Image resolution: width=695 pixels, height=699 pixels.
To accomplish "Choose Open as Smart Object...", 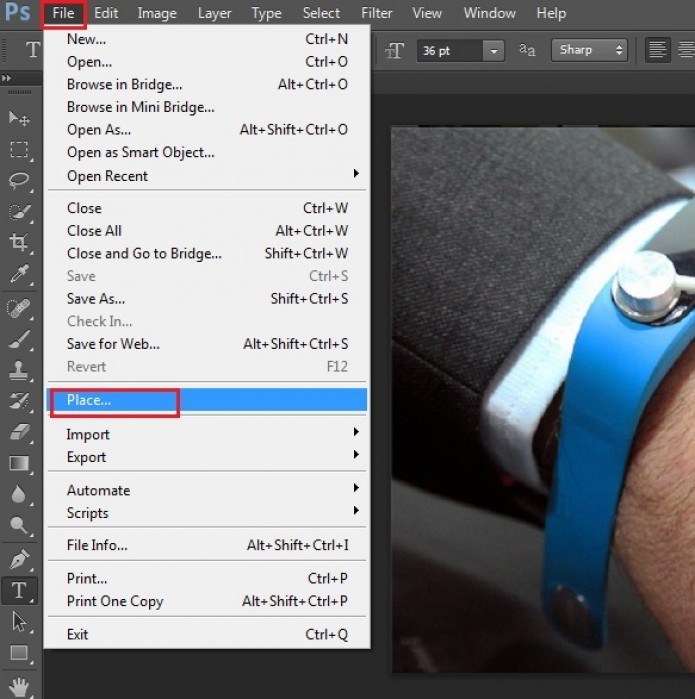I will [x=207, y=152].
